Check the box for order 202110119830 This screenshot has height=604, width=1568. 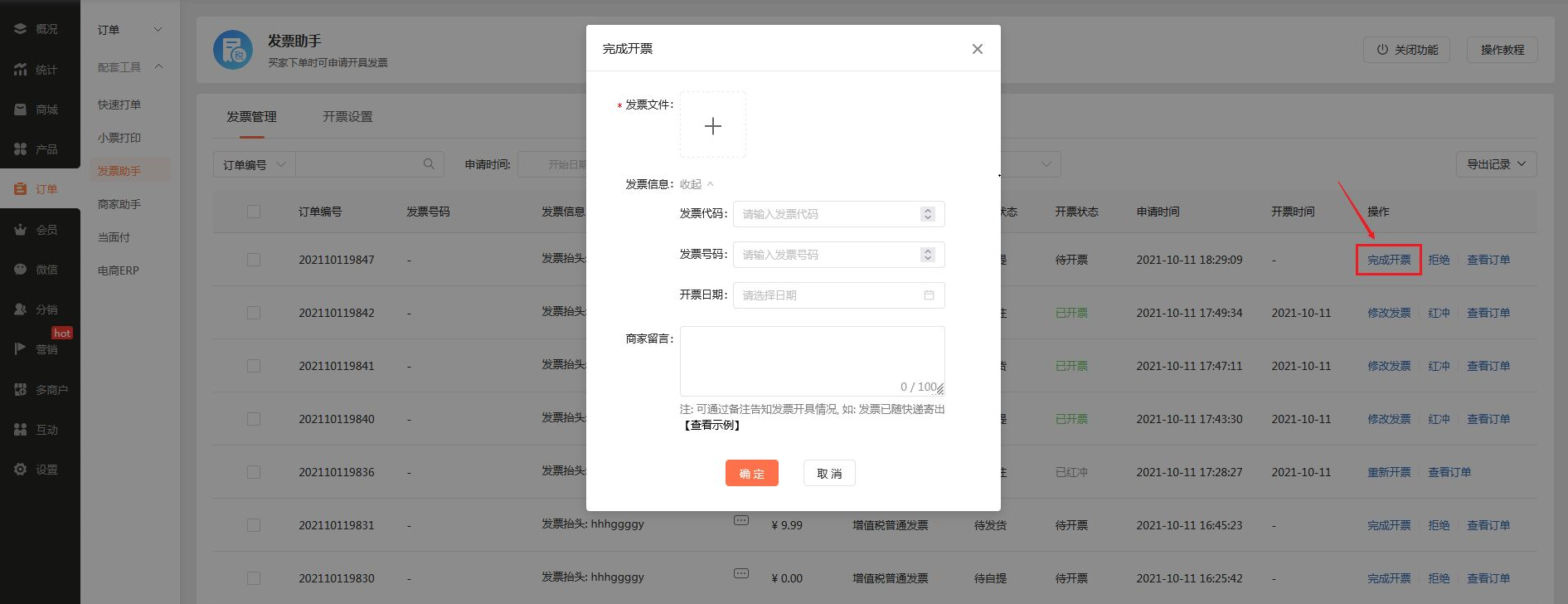254,578
